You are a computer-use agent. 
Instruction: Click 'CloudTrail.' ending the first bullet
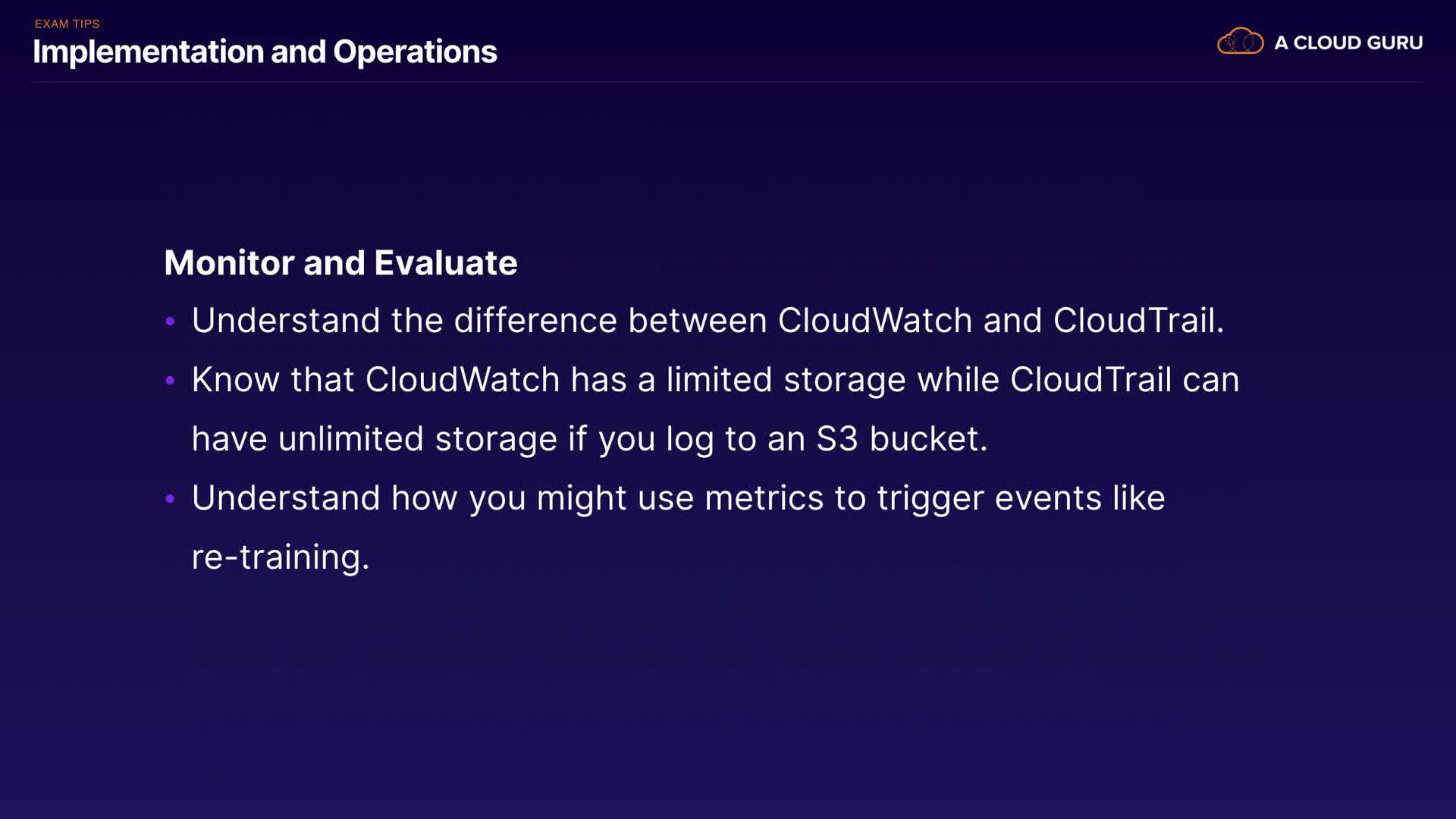coord(1138,321)
